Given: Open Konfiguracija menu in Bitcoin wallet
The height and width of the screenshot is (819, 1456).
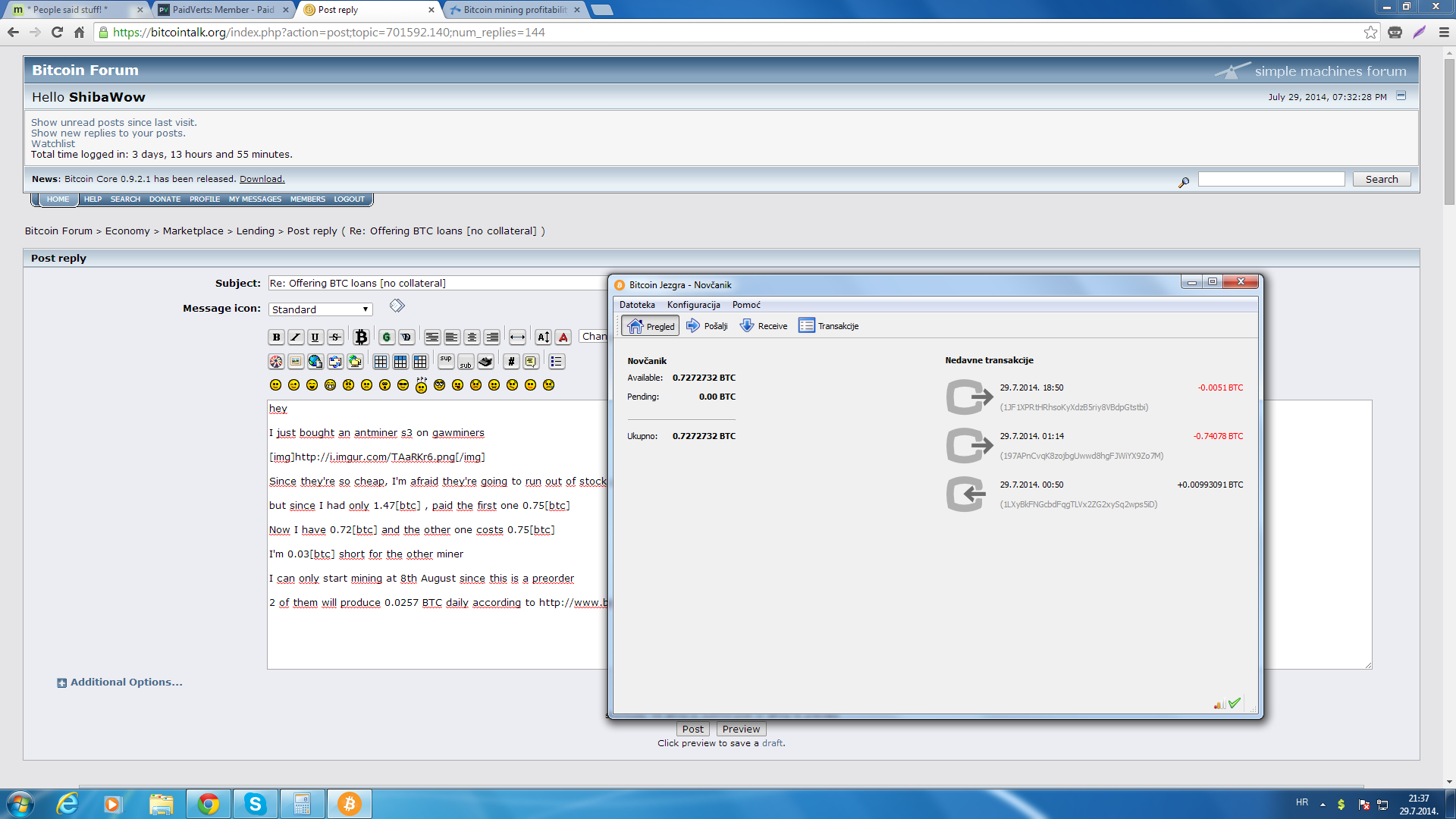Looking at the screenshot, I should [x=693, y=305].
